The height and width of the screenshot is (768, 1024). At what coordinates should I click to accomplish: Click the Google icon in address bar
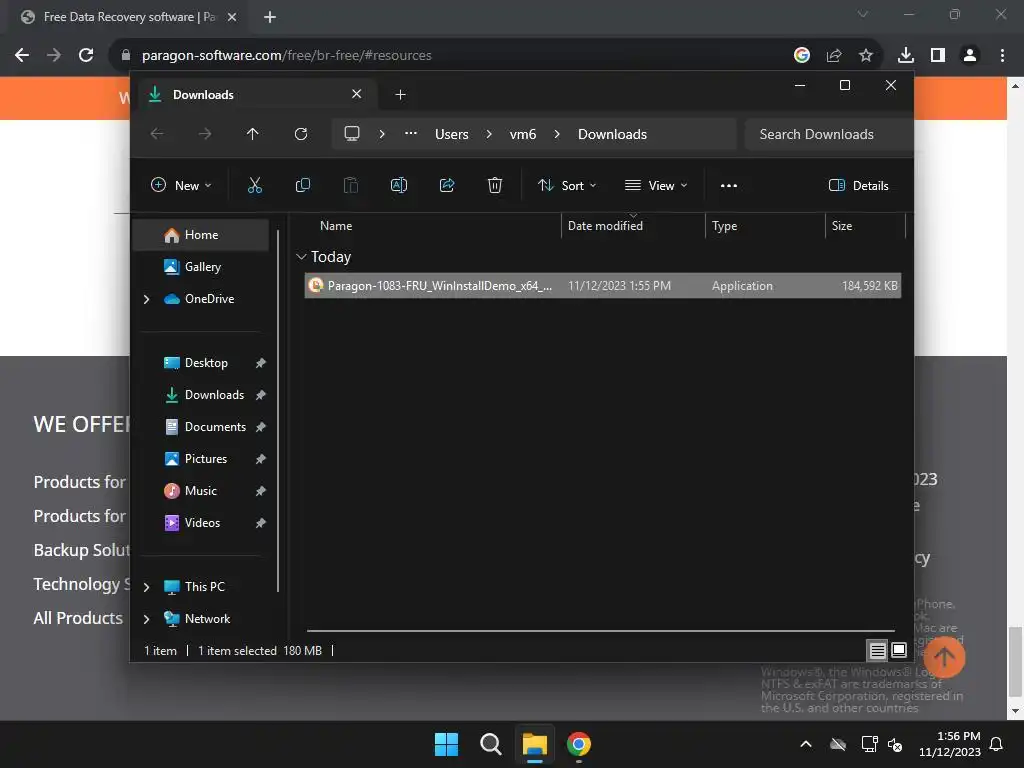point(802,55)
